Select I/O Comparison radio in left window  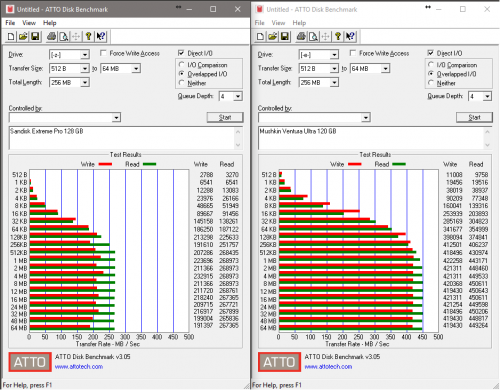[x=182, y=64]
